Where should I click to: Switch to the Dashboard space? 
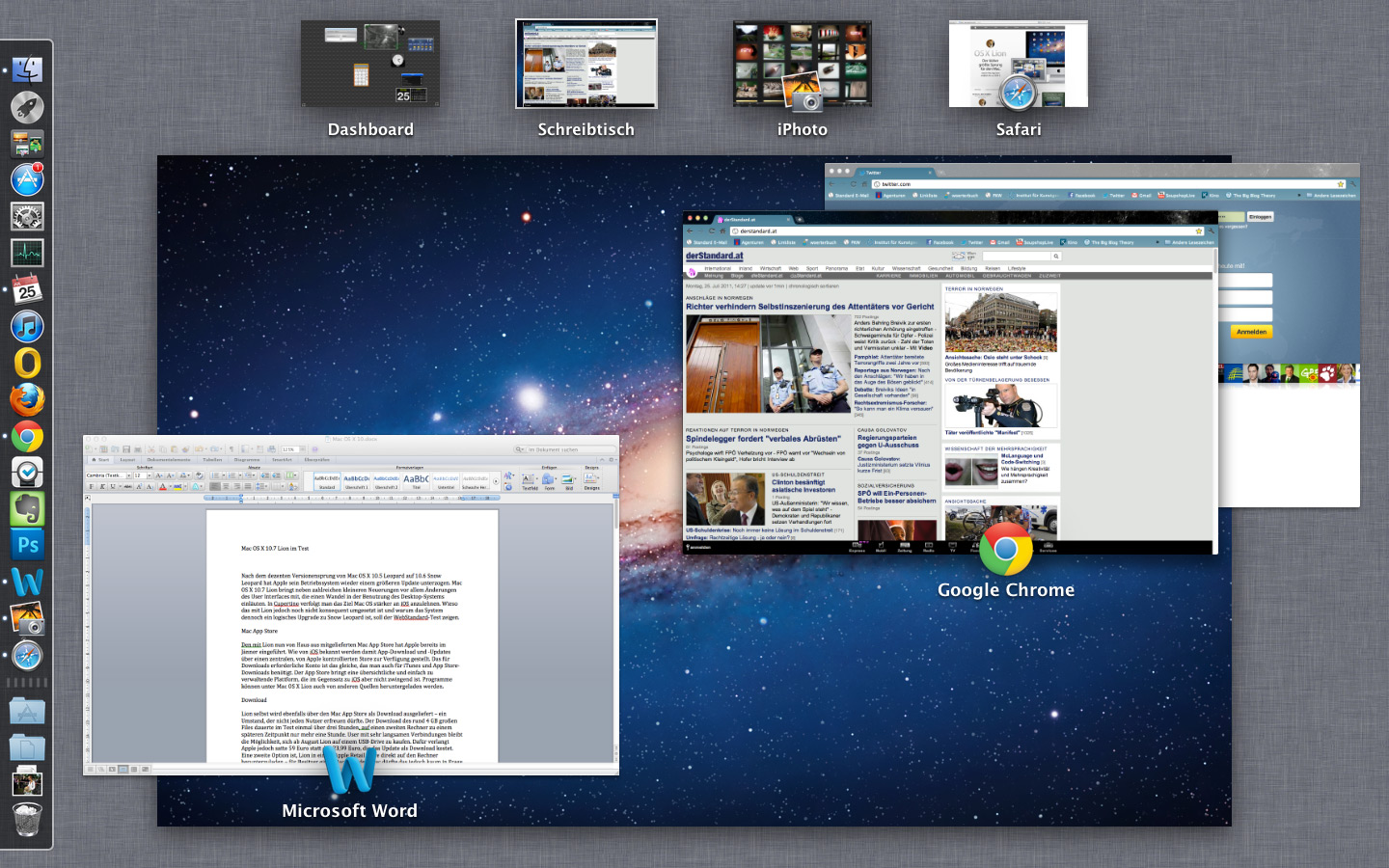coord(370,64)
